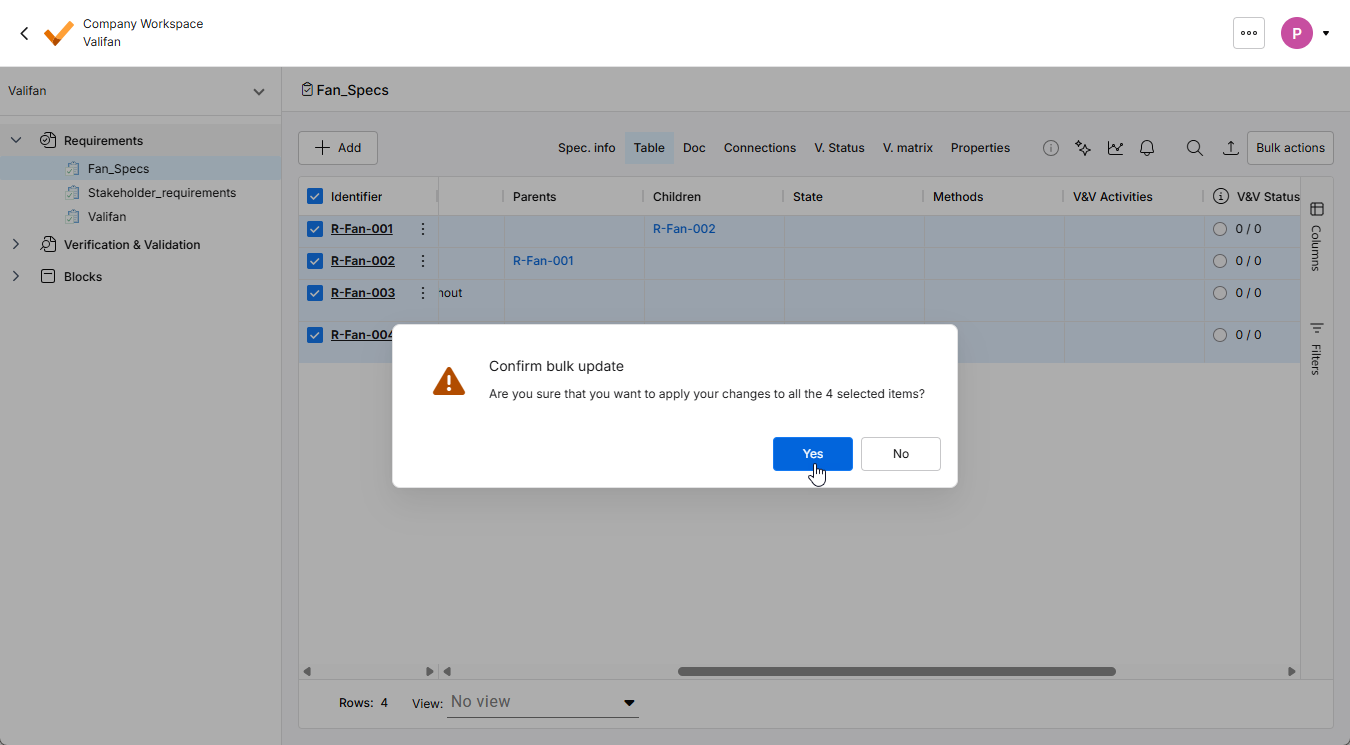Confirm bulk update with Yes
1350x745 pixels.
click(812, 454)
